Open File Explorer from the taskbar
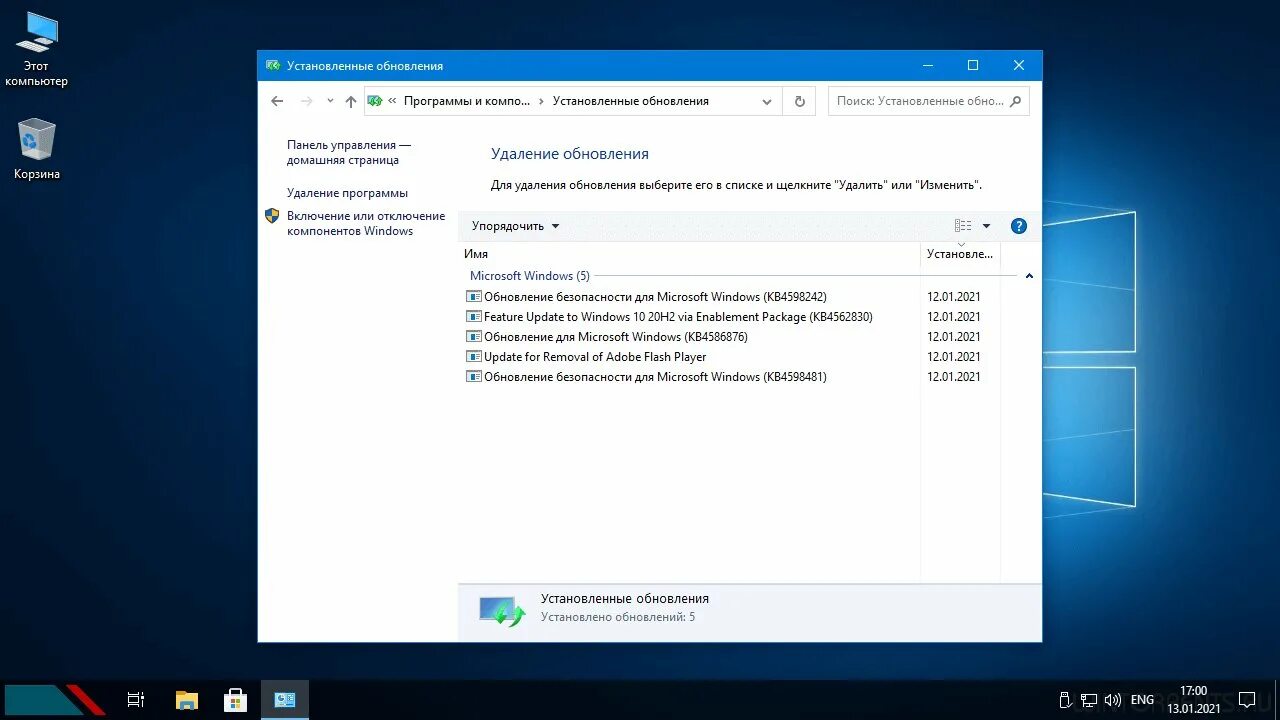This screenshot has width=1280, height=720. coord(186,699)
